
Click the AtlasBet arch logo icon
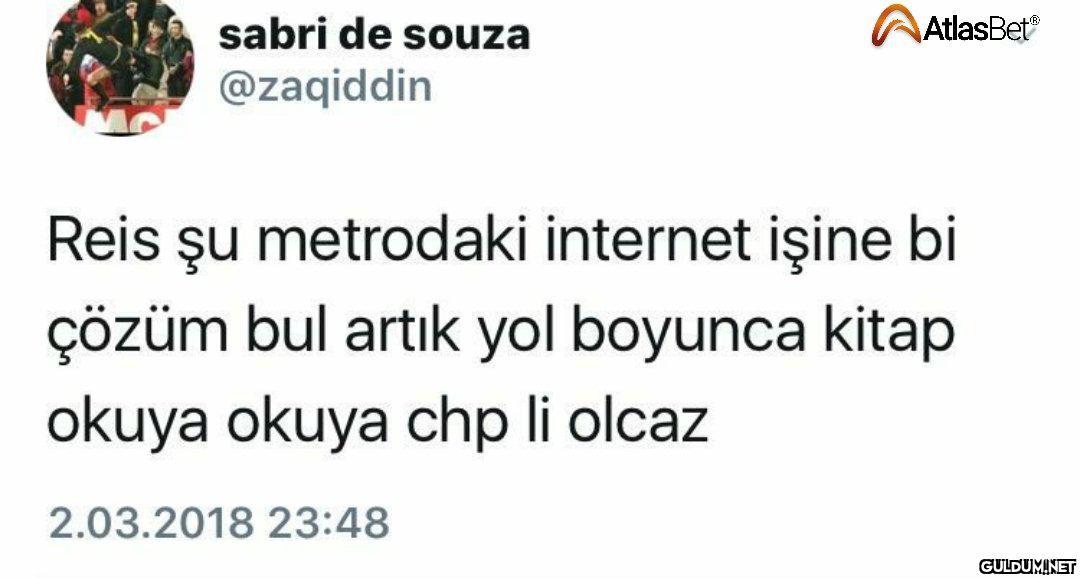coord(896,25)
